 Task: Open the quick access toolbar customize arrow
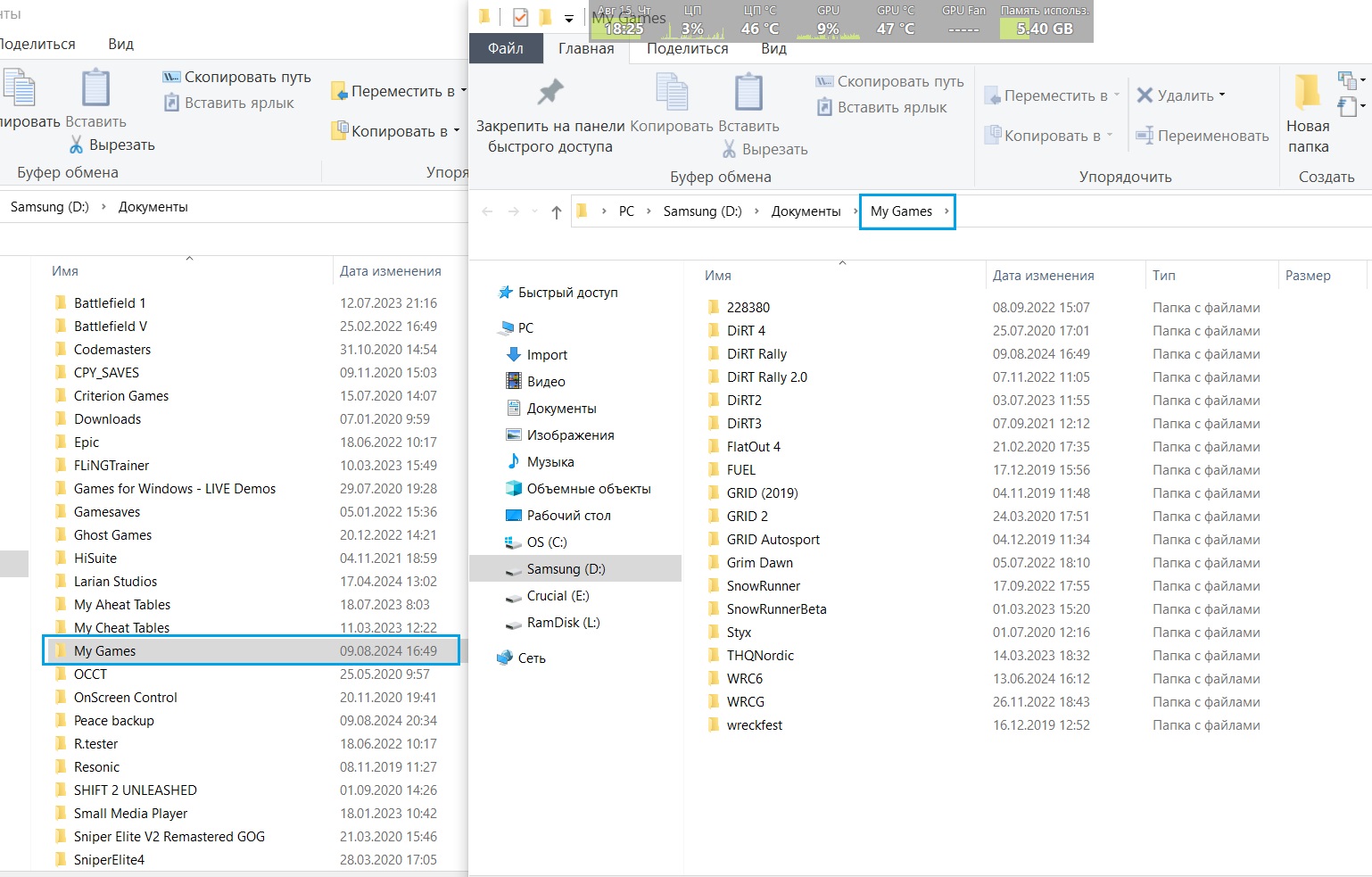tap(568, 18)
